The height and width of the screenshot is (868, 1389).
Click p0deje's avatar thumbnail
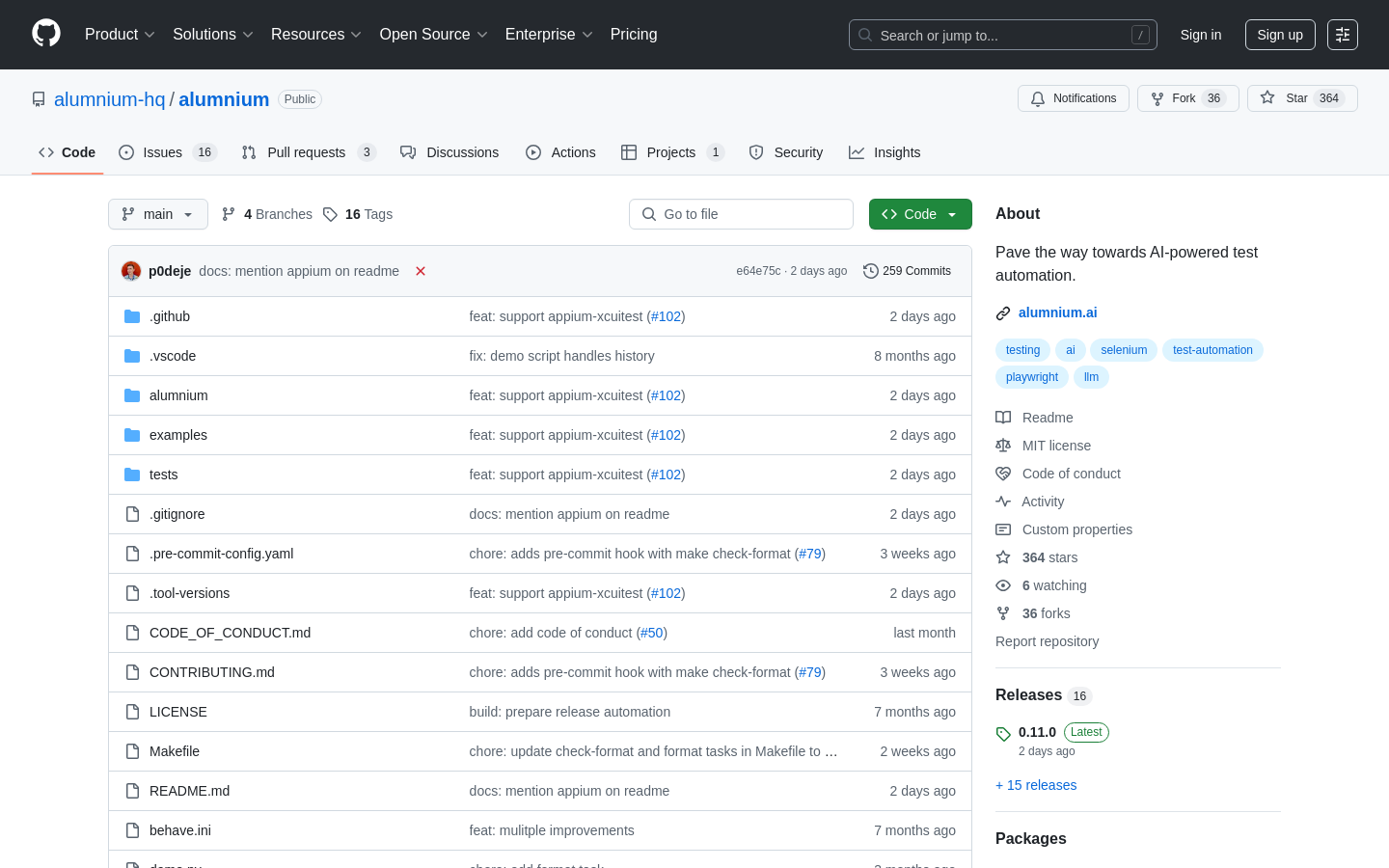[x=131, y=271]
